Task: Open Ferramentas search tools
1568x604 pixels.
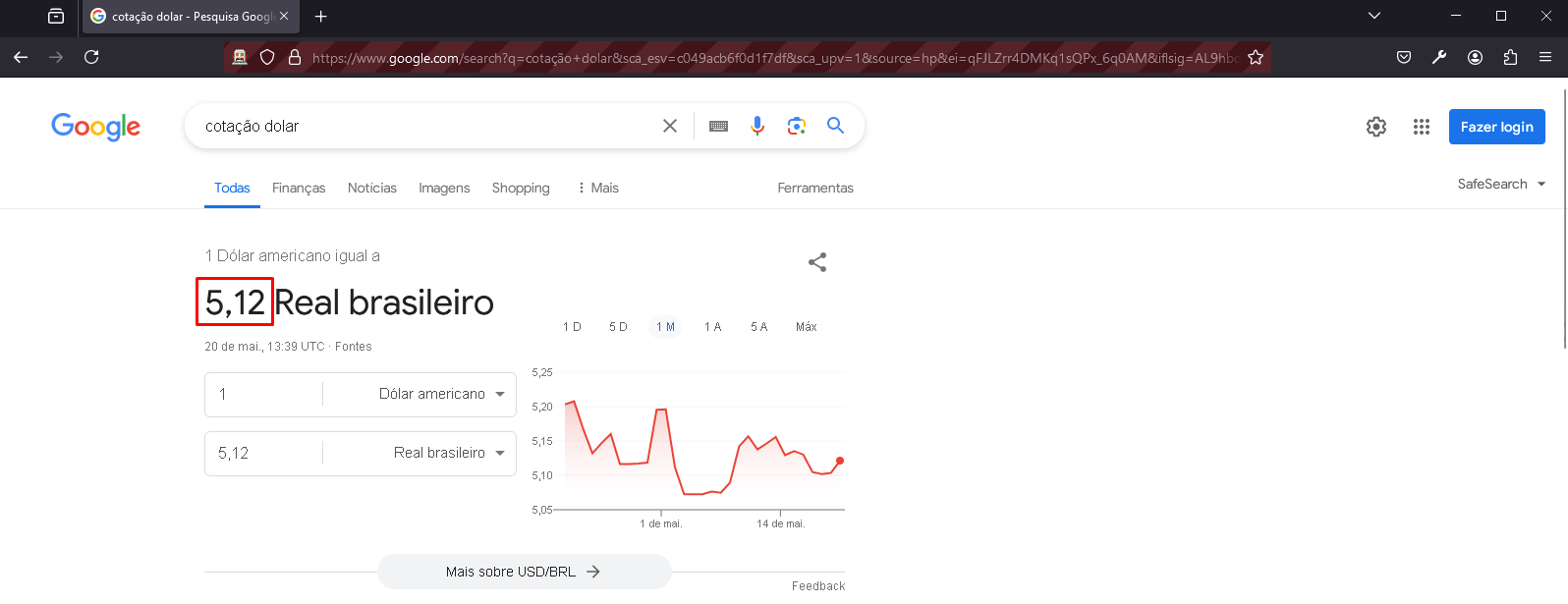Action: [x=815, y=188]
